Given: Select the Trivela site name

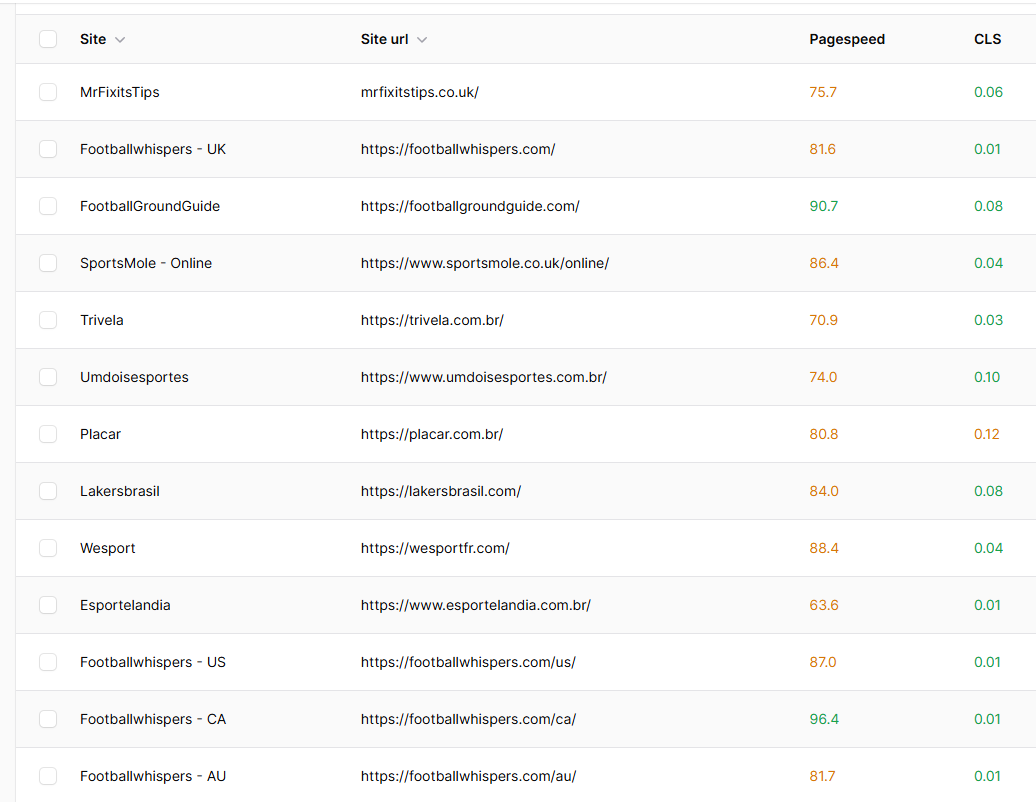Looking at the screenshot, I should (x=102, y=320).
